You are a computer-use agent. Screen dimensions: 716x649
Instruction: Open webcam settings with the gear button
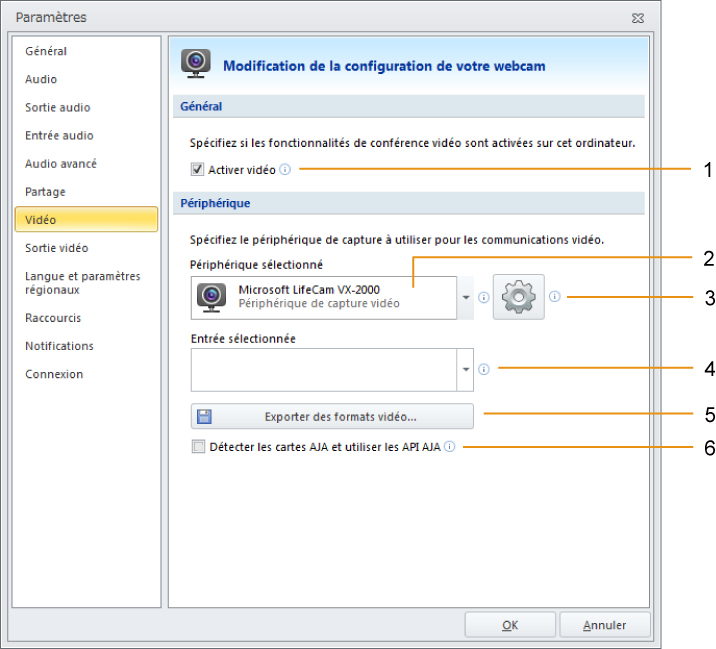[518, 297]
